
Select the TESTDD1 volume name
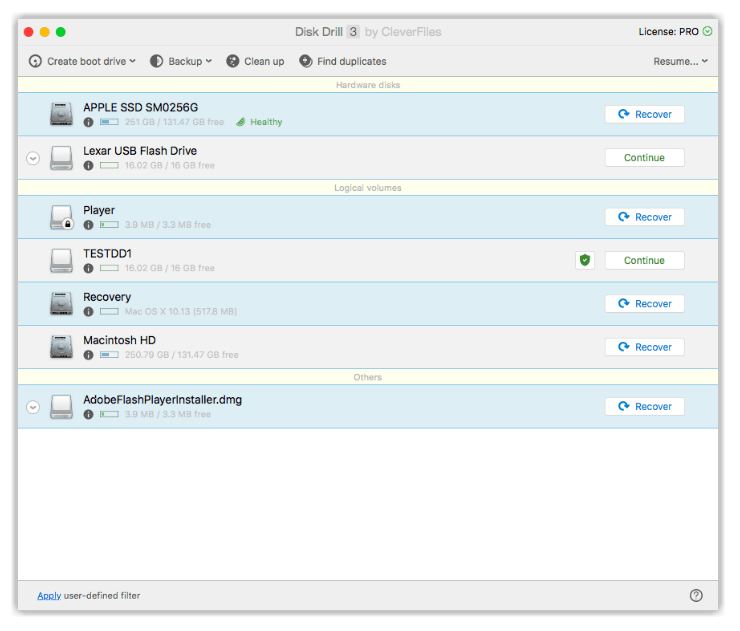coord(107,254)
